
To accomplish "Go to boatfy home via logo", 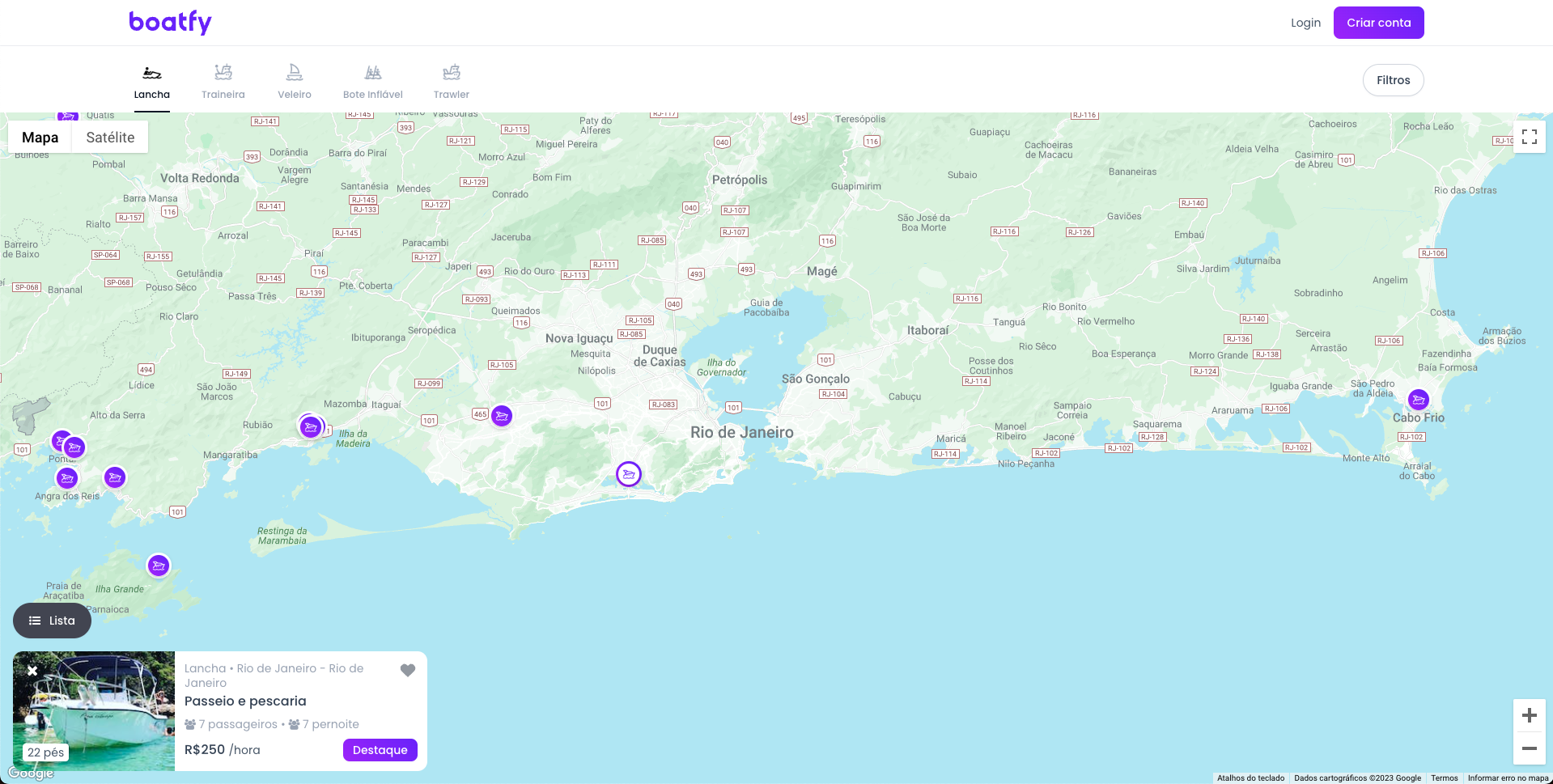I will click(x=170, y=22).
